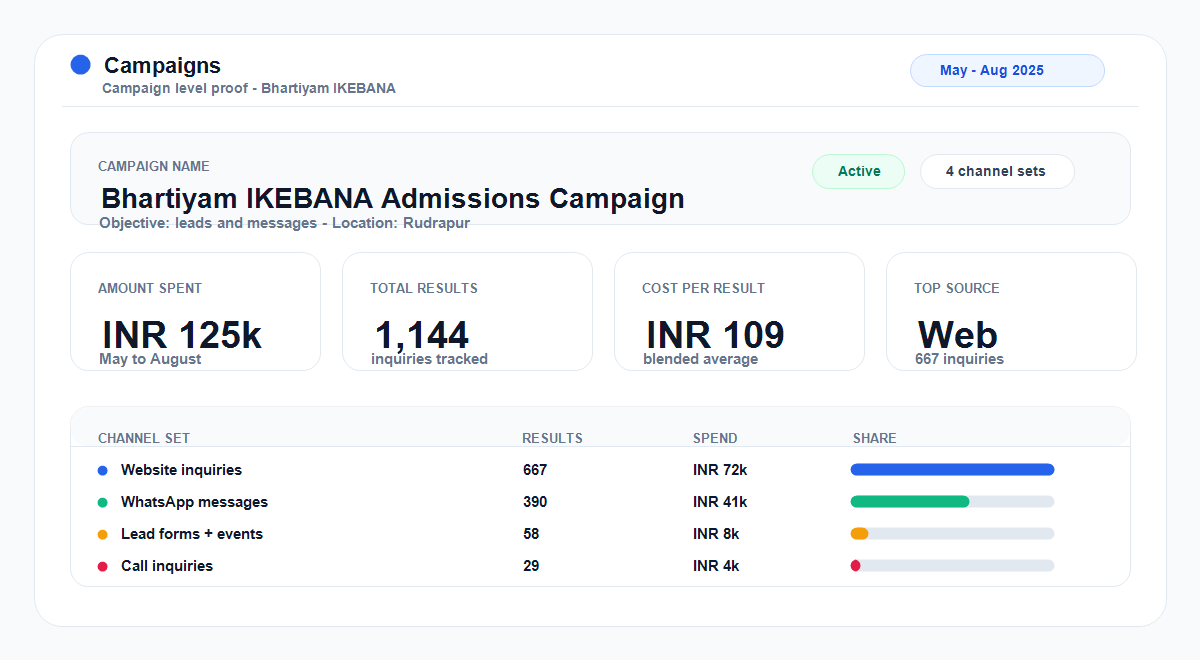
Task: Click the COST PER RESULT card label
Action: (703, 288)
